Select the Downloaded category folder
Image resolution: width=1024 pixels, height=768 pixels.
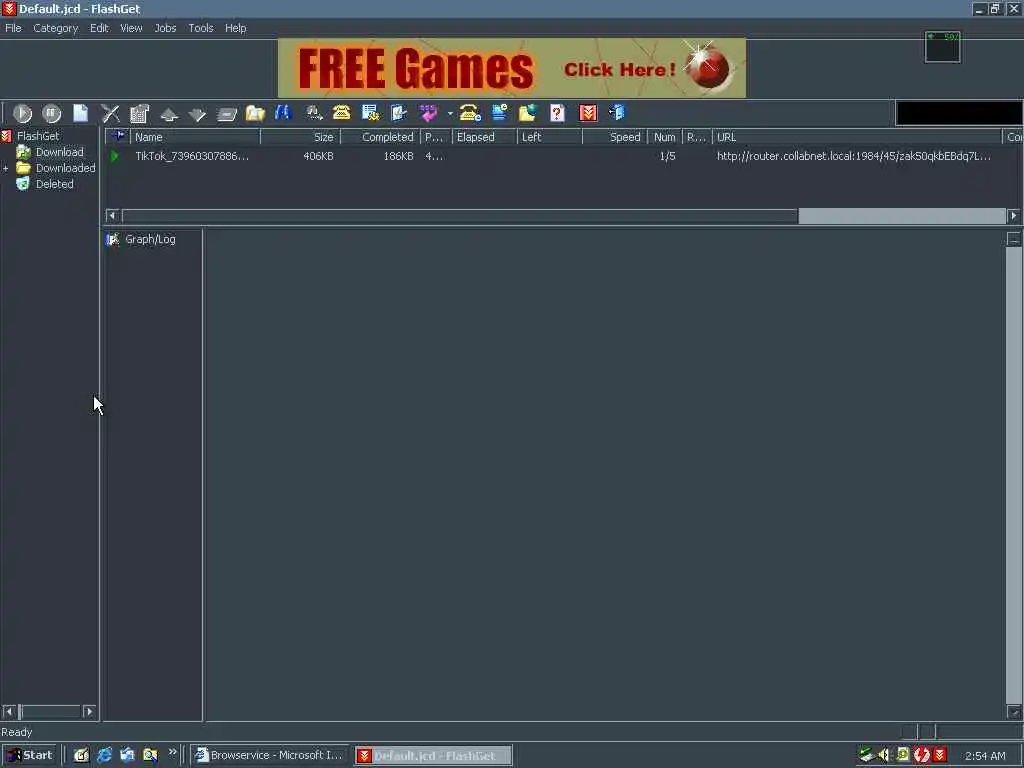click(x=65, y=168)
